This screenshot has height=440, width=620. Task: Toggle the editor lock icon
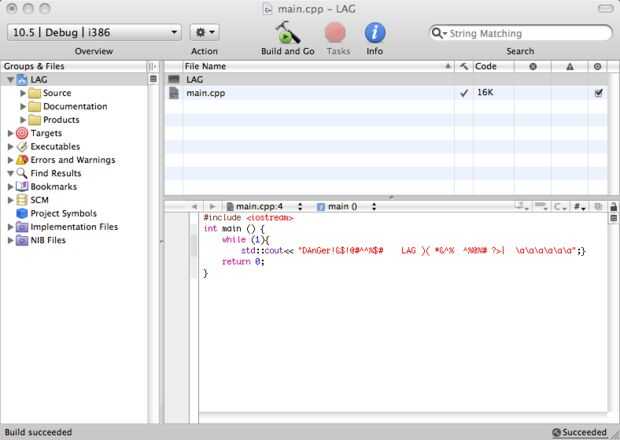click(x=613, y=206)
